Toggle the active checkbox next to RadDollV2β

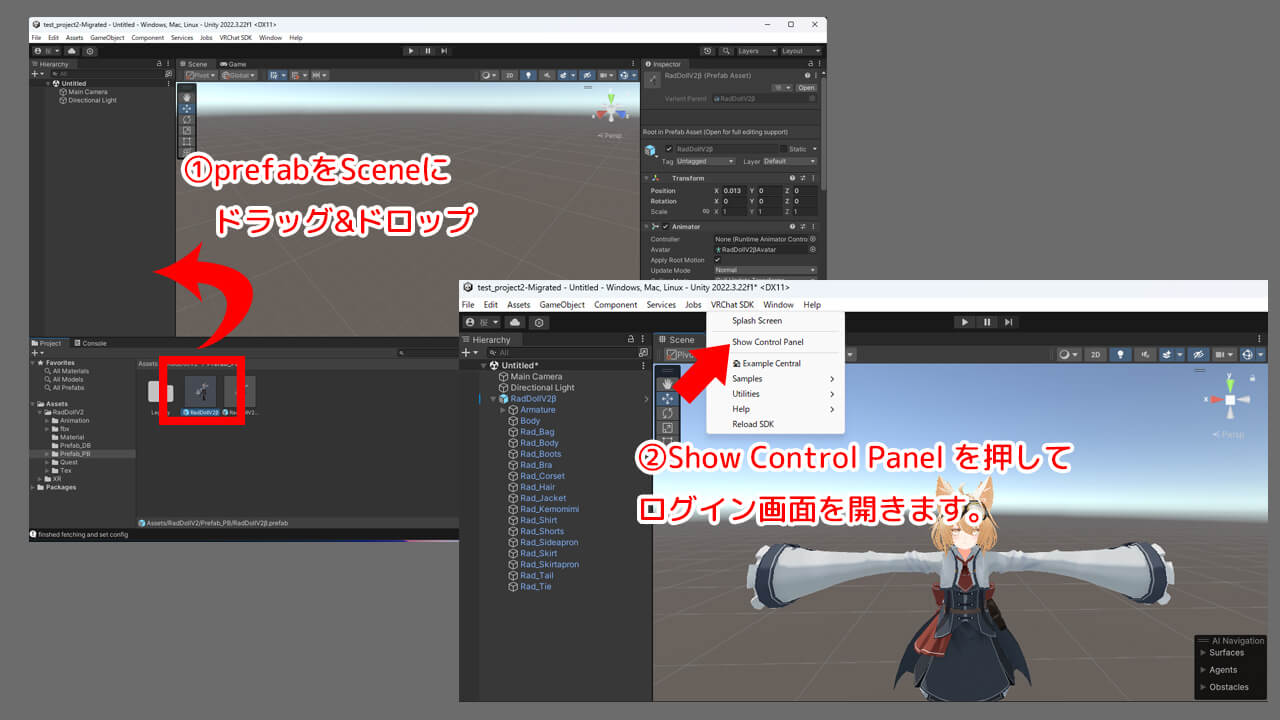click(x=669, y=149)
